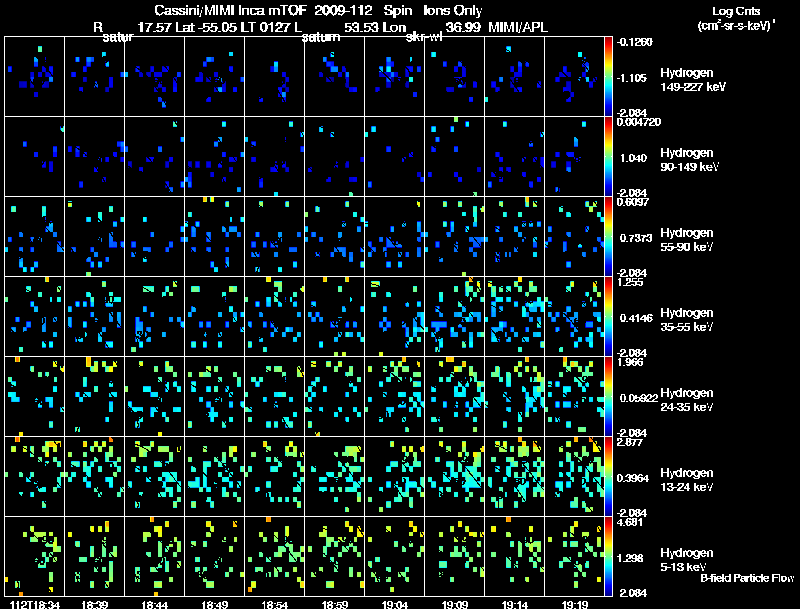Select the 90-149 keV panel at 19:19
The width and height of the screenshot is (800, 609).
pos(574,157)
